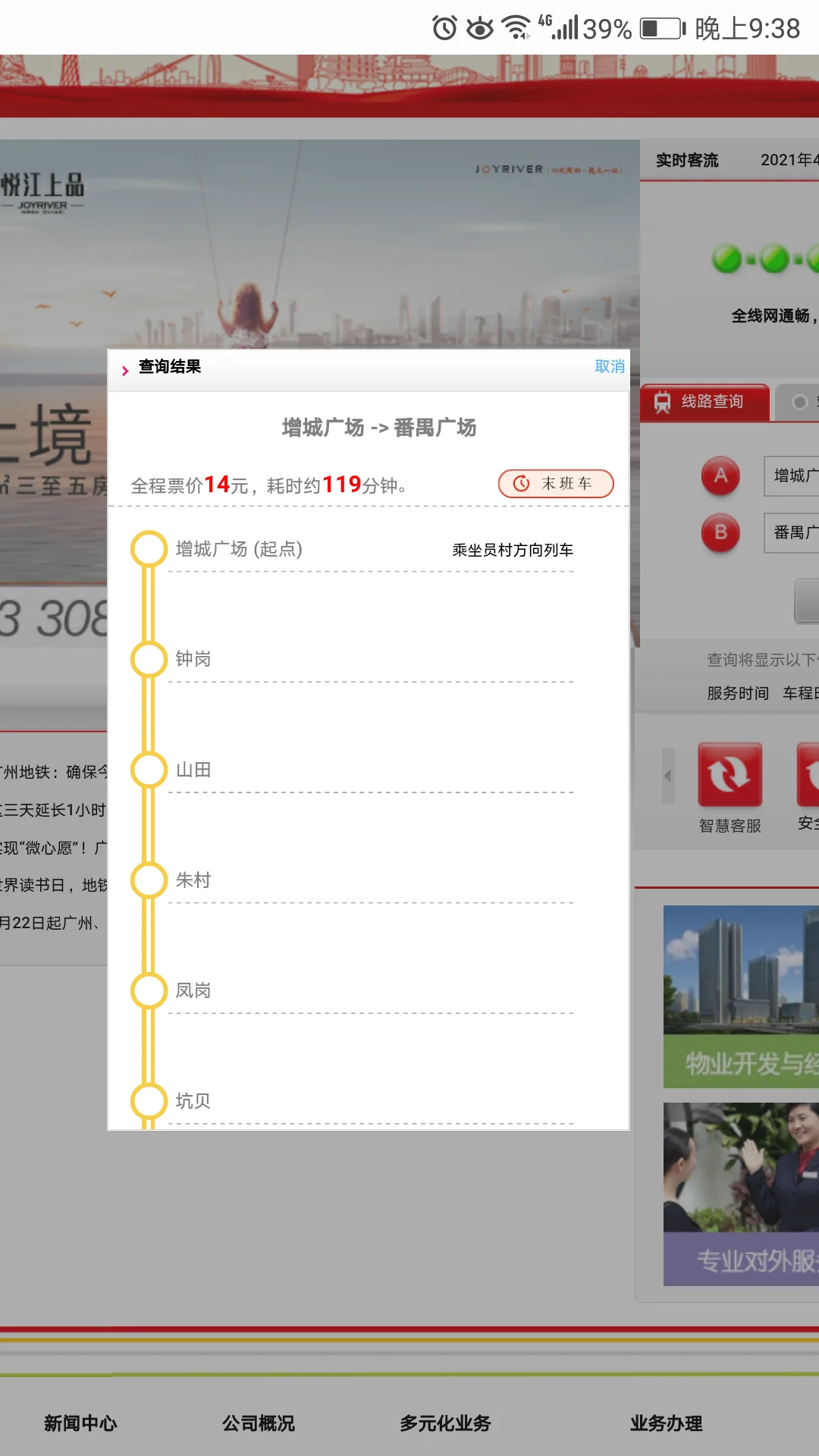This screenshot has width=819, height=1456.
Task: Click the 服务时间 label
Action: (x=738, y=693)
